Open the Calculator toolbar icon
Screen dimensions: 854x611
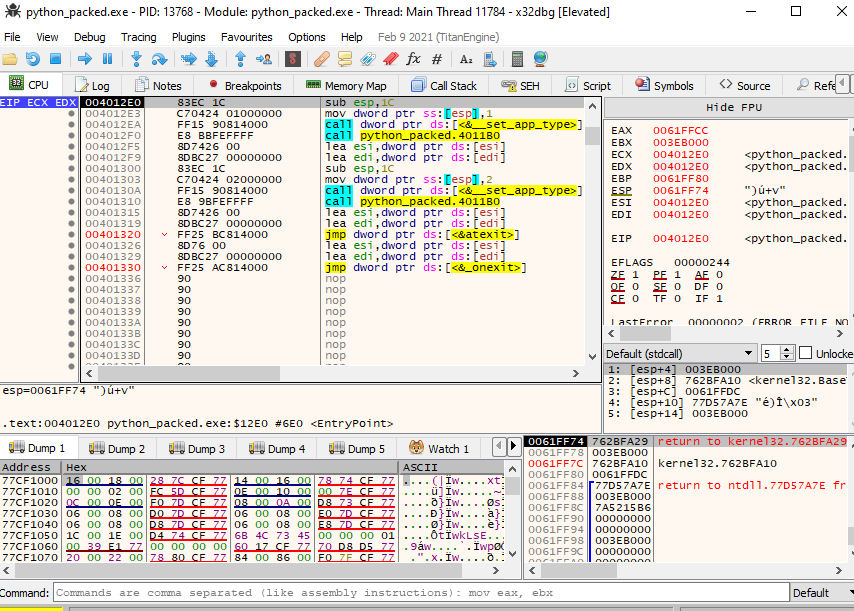click(x=517, y=59)
